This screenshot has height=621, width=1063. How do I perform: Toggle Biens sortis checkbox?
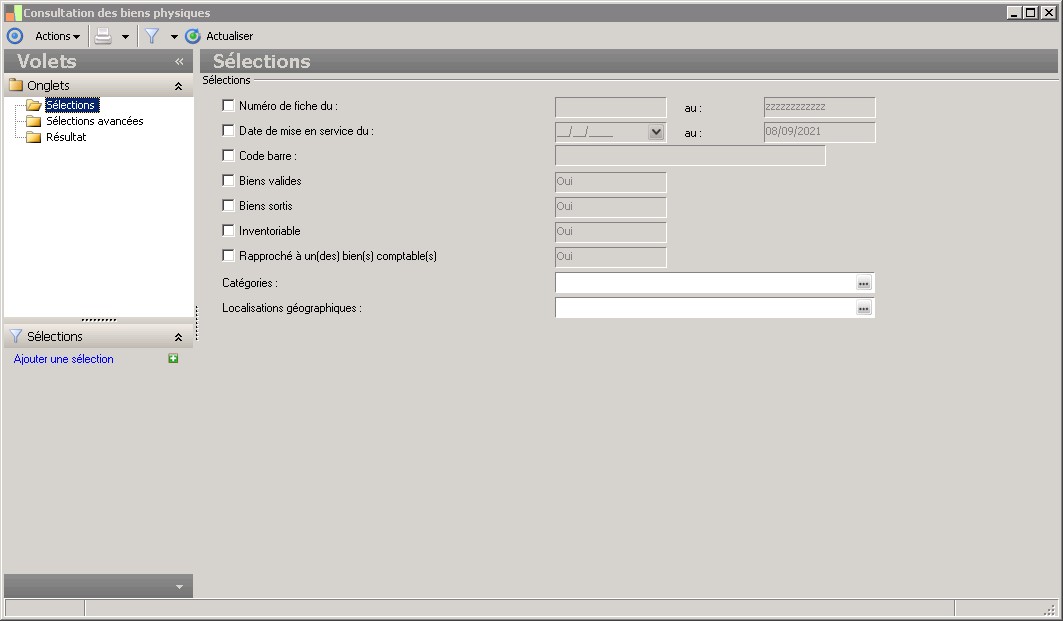[x=228, y=205]
